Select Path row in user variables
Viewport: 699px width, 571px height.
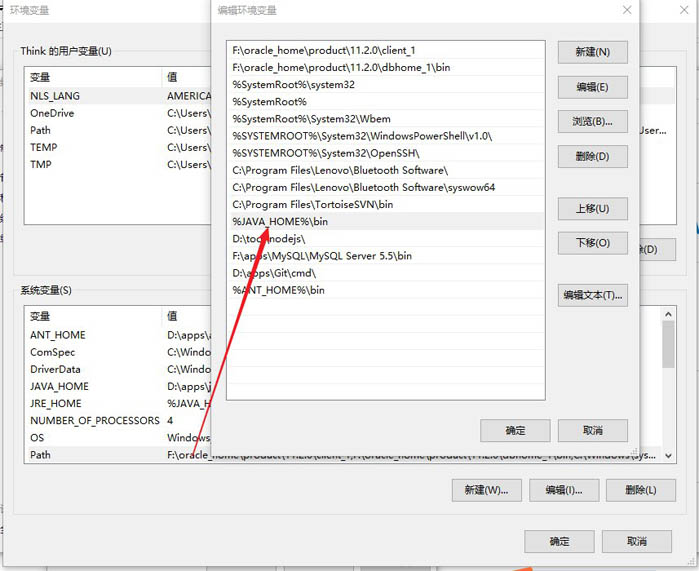[x=118, y=130]
